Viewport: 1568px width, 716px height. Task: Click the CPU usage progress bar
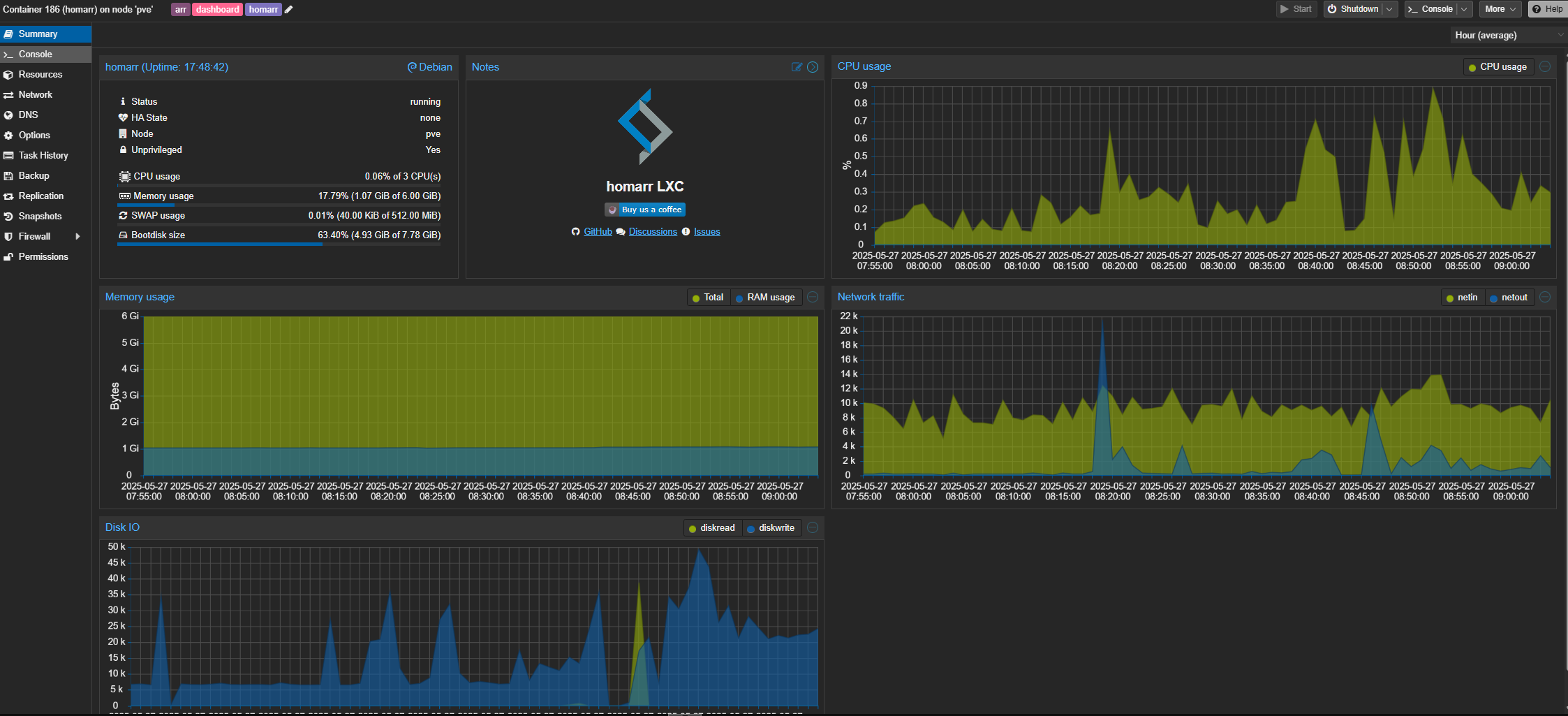pos(279,185)
